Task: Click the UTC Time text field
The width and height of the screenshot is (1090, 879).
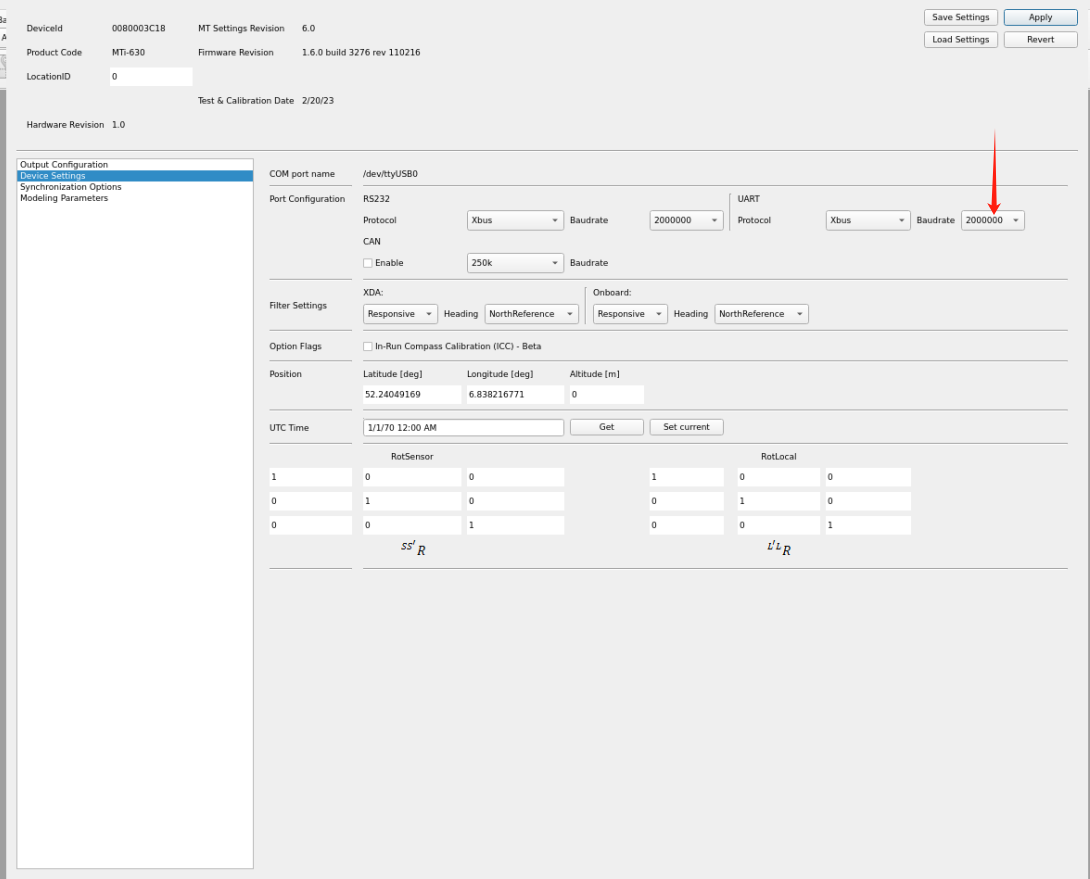Action: coord(463,427)
